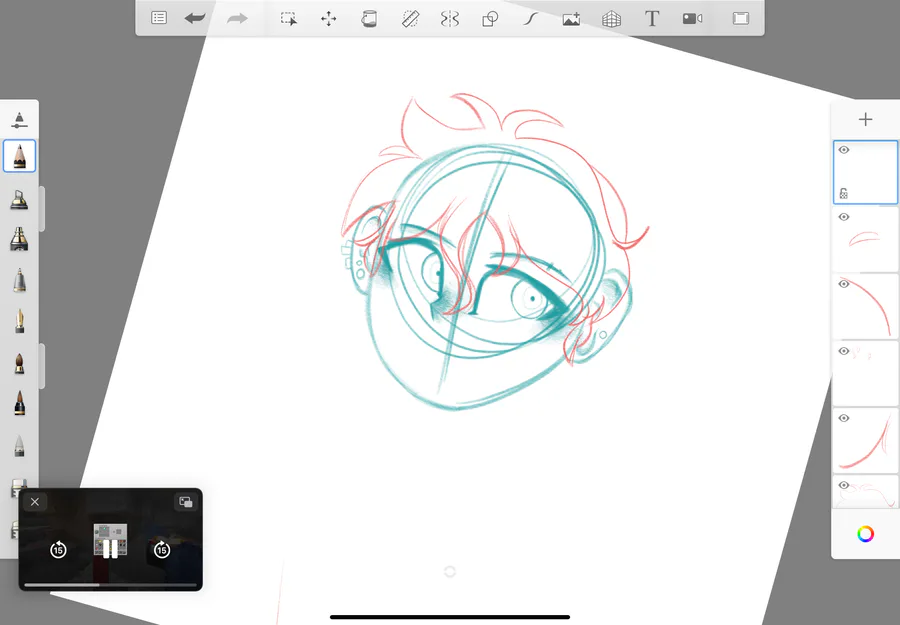Close the picture-in-picture video
Image resolution: width=900 pixels, height=625 pixels.
pyautogui.click(x=35, y=502)
